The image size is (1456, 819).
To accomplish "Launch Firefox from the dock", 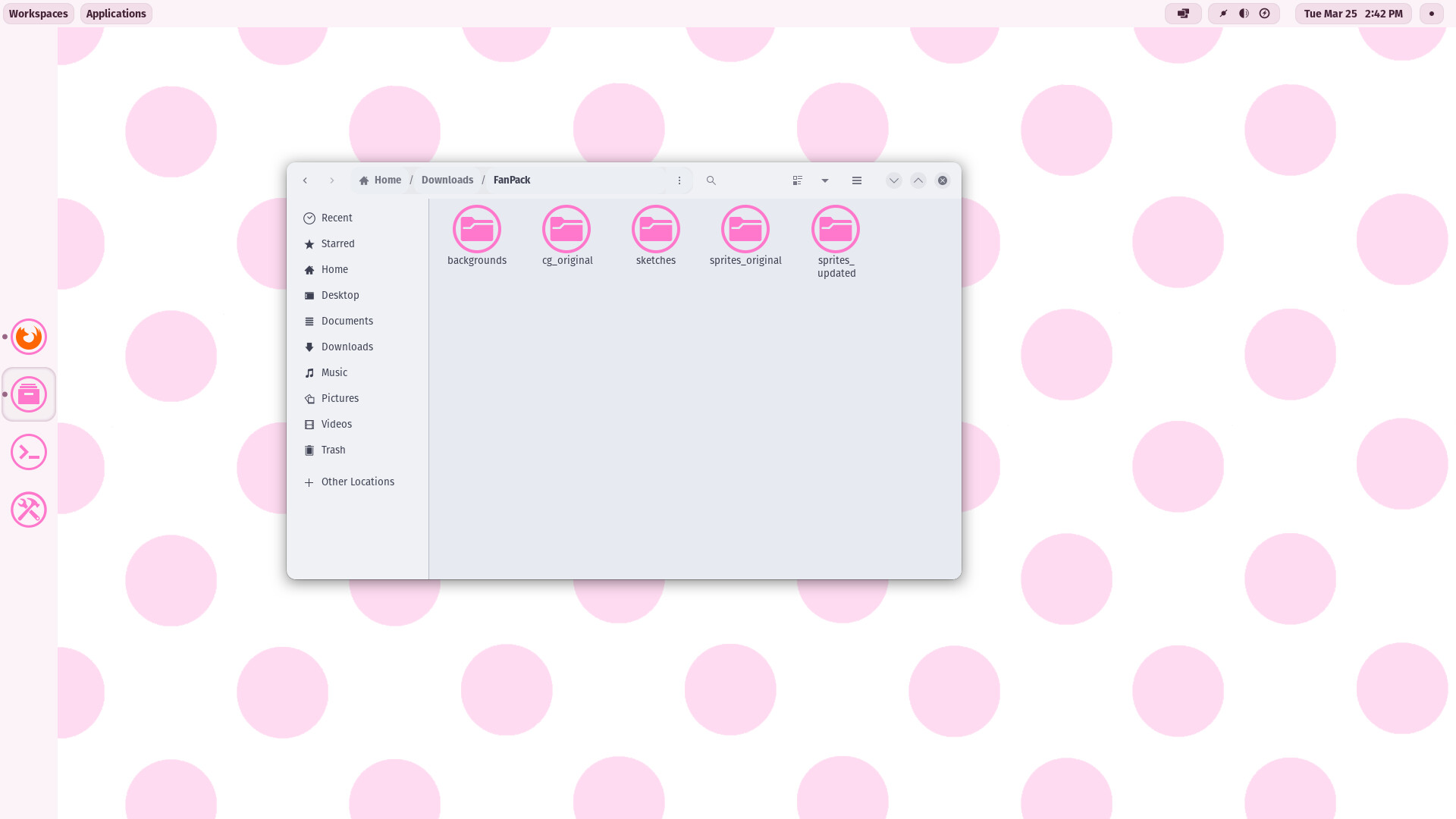I will [x=29, y=337].
